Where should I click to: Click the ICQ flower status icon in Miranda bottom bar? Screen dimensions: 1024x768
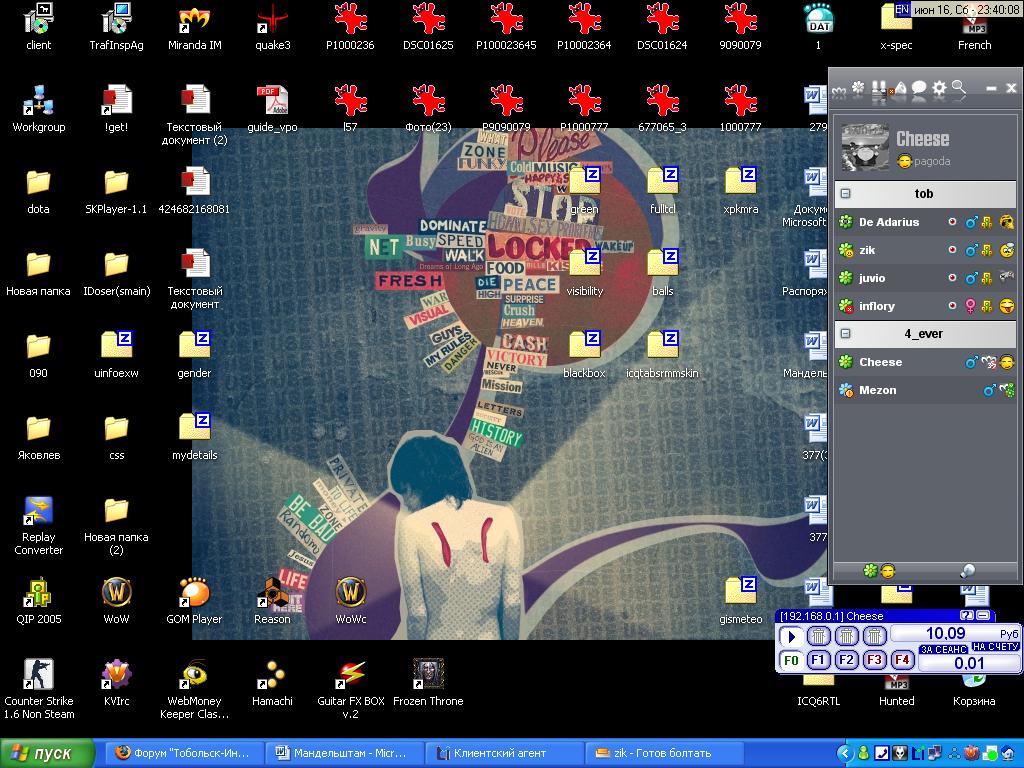[x=871, y=571]
